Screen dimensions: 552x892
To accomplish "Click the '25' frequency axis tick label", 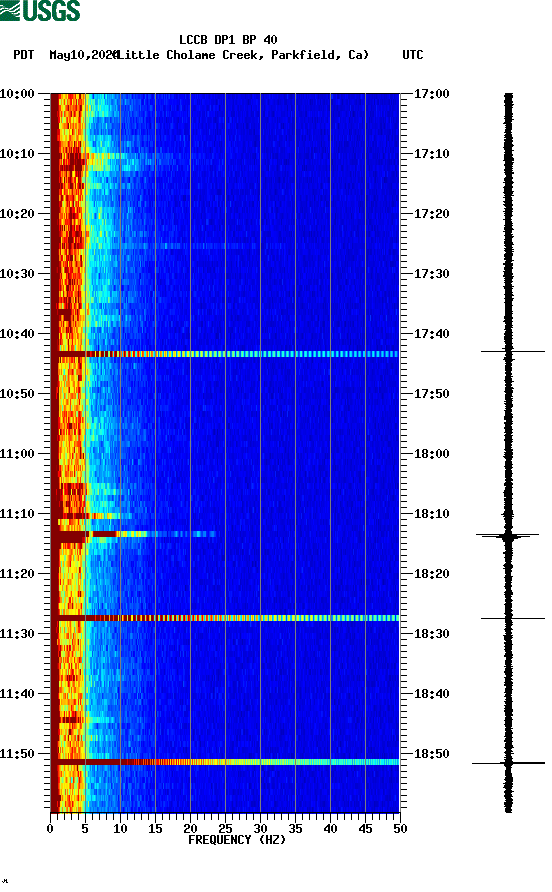I will tap(225, 829).
